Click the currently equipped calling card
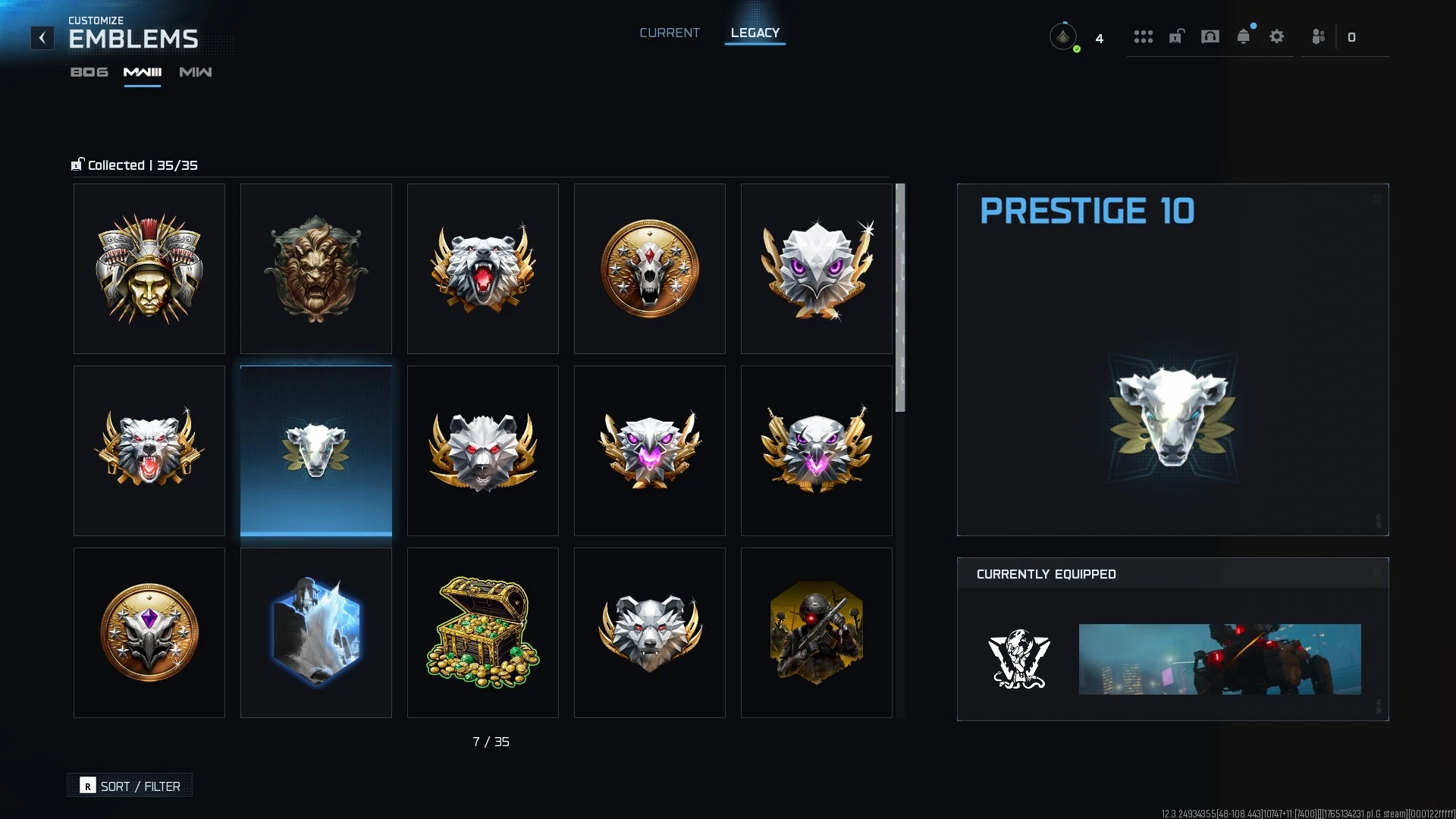The width and height of the screenshot is (1456, 819). (1220, 659)
